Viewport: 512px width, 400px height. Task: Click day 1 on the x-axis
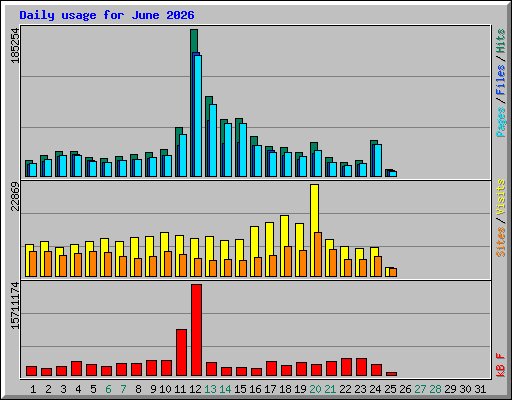click(33, 389)
